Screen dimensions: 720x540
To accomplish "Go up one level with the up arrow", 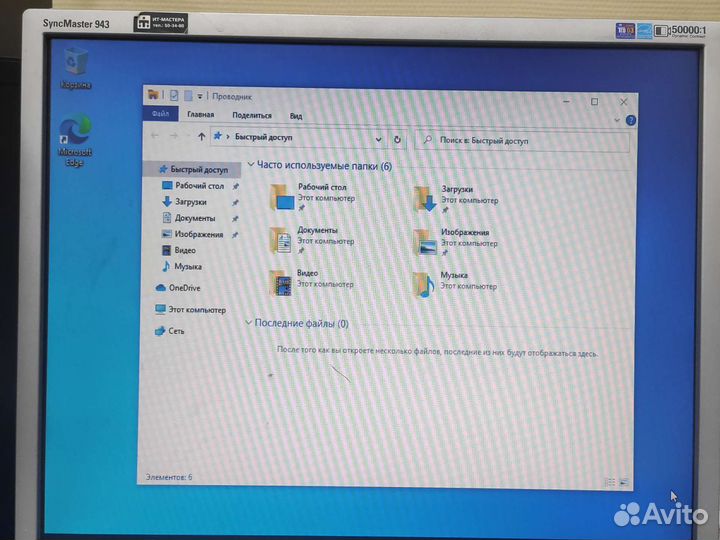I will coord(201,136).
